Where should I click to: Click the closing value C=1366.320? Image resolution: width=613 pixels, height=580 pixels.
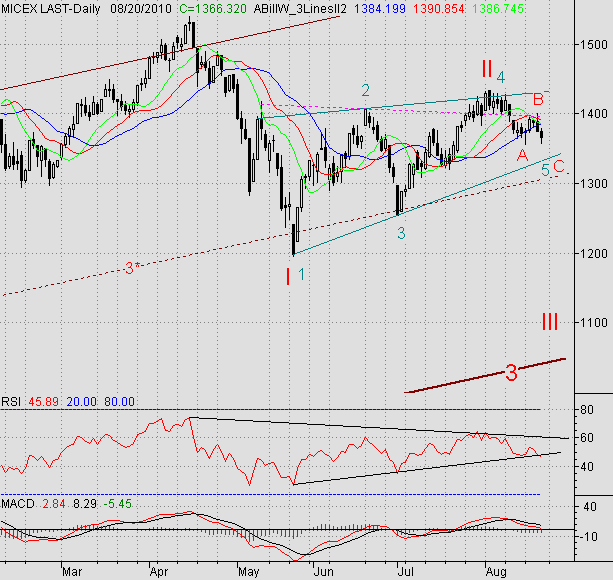(x=213, y=9)
